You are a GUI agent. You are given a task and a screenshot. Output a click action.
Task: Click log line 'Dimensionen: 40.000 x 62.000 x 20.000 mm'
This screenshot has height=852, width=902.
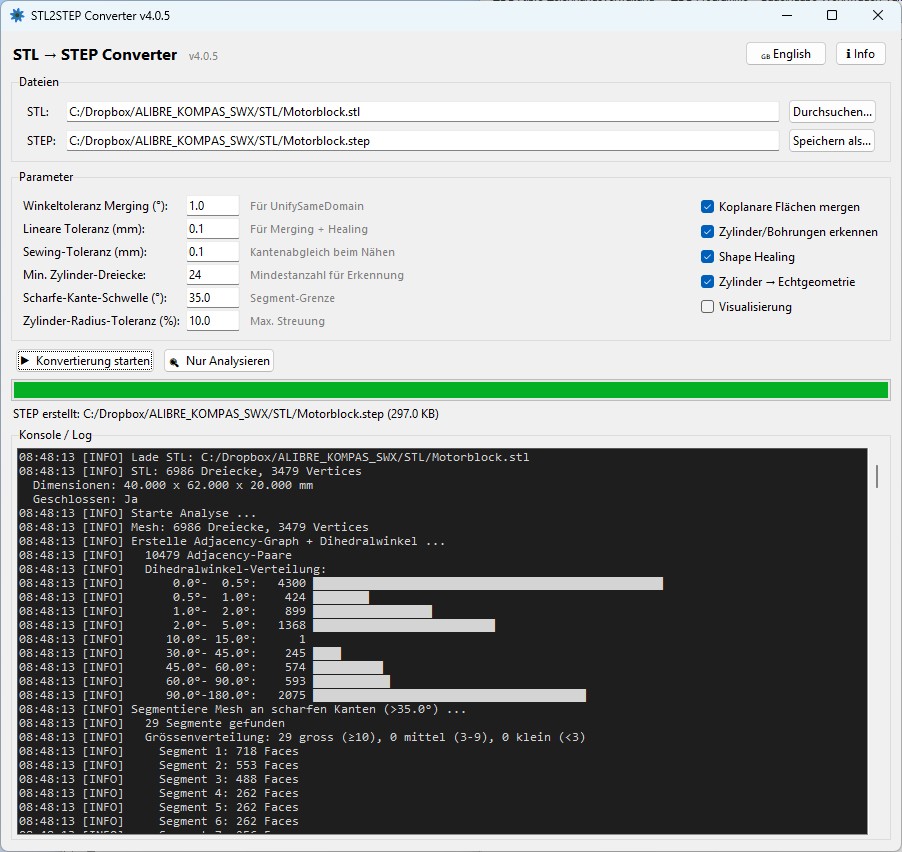[x=173, y=485]
